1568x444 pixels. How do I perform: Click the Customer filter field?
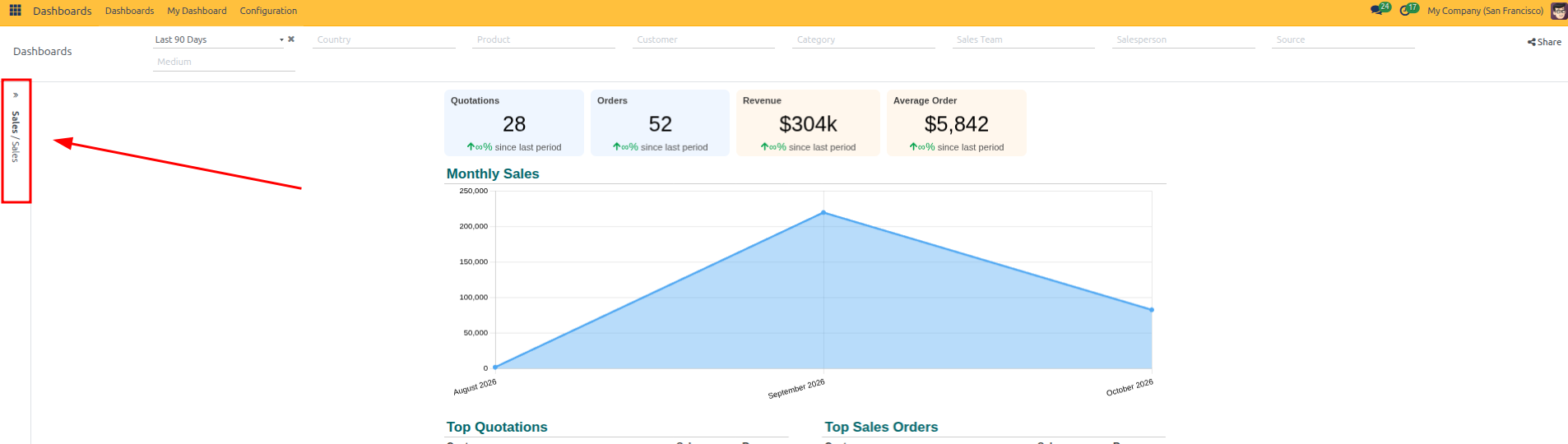pyautogui.click(x=703, y=39)
